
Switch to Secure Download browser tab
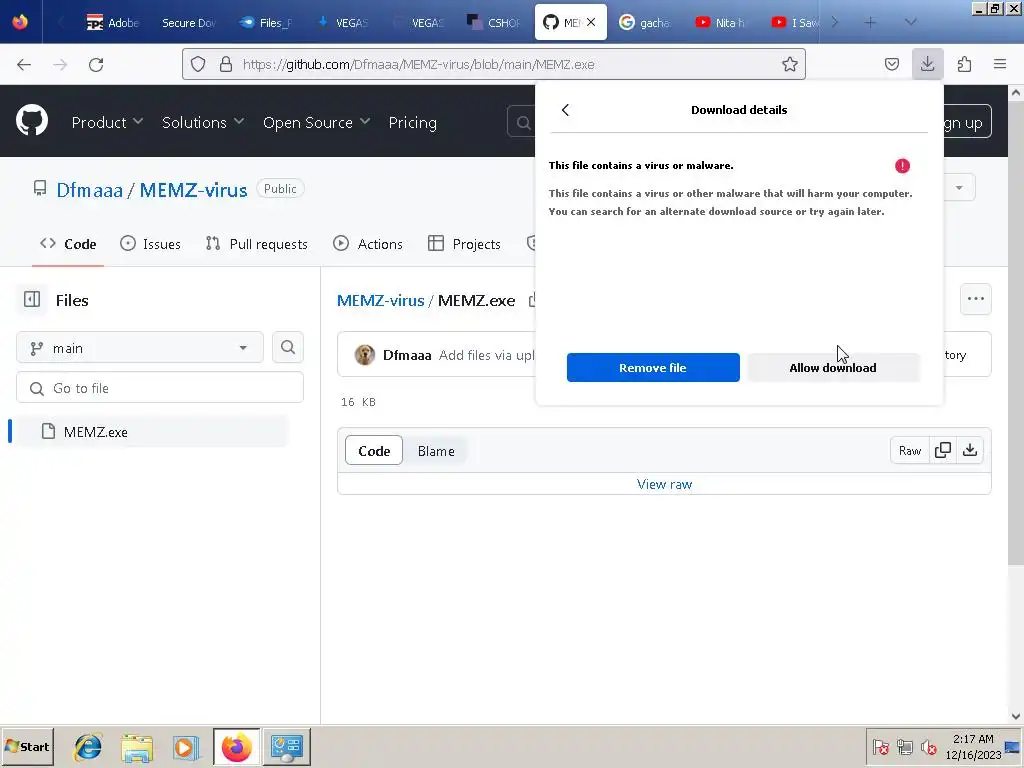click(188, 22)
